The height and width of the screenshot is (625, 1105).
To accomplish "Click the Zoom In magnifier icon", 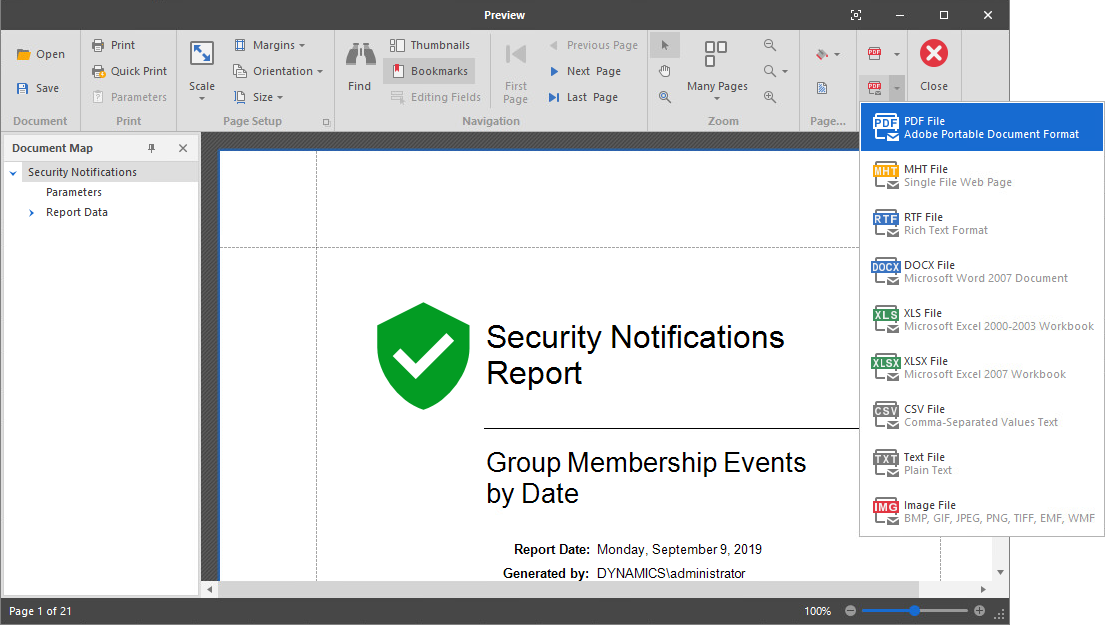I will point(770,97).
